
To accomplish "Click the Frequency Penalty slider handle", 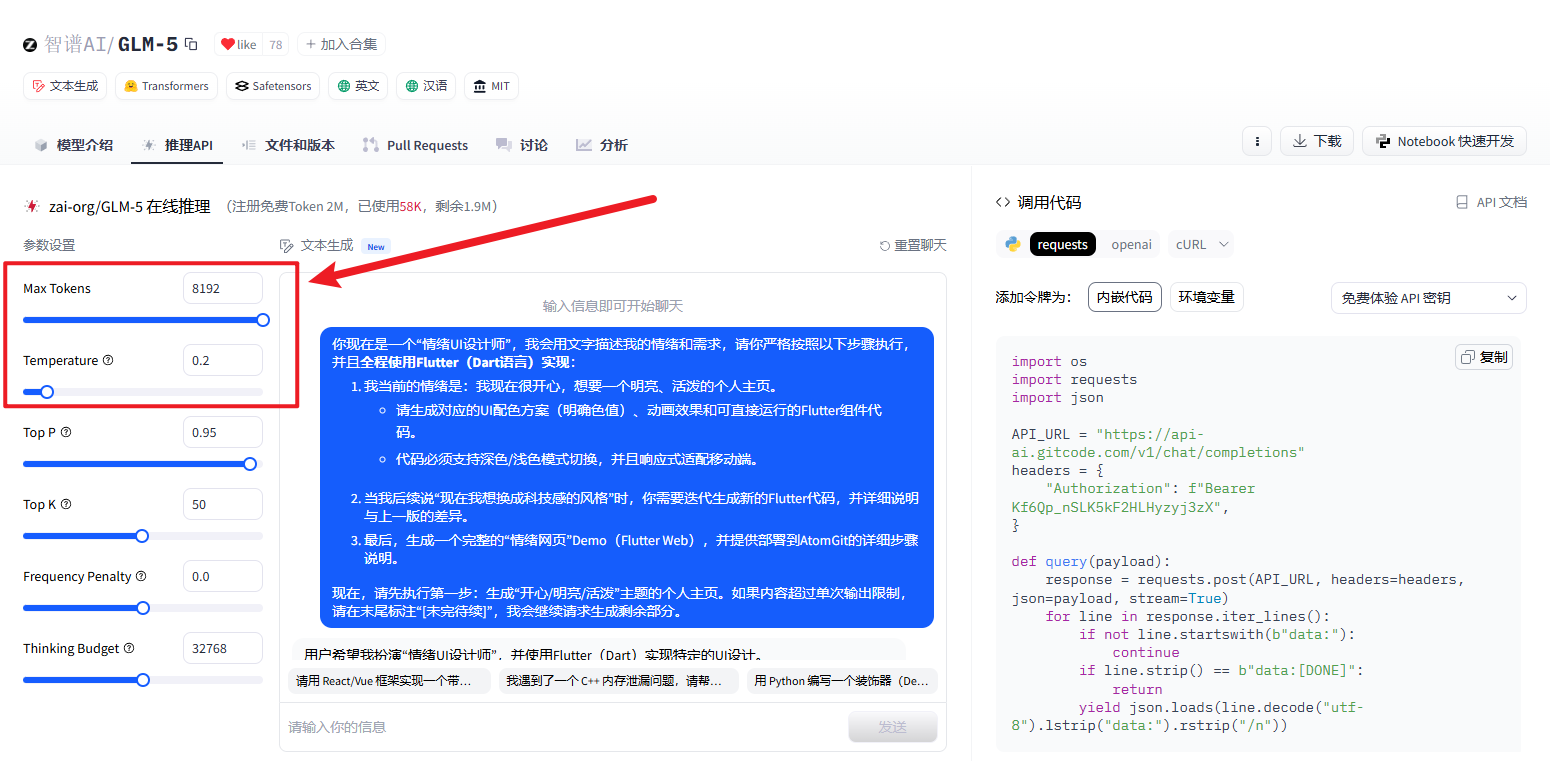I will point(143,608).
